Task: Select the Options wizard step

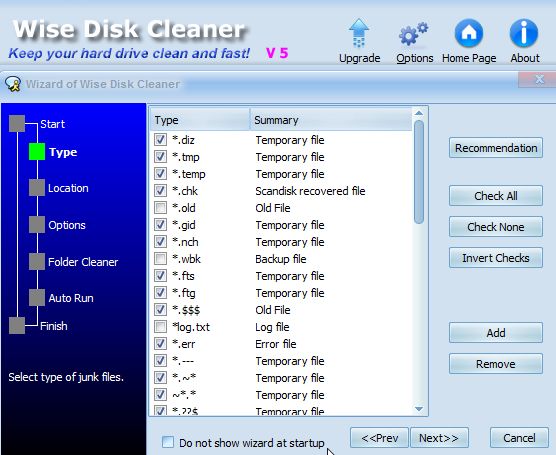Action: click(67, 225)
